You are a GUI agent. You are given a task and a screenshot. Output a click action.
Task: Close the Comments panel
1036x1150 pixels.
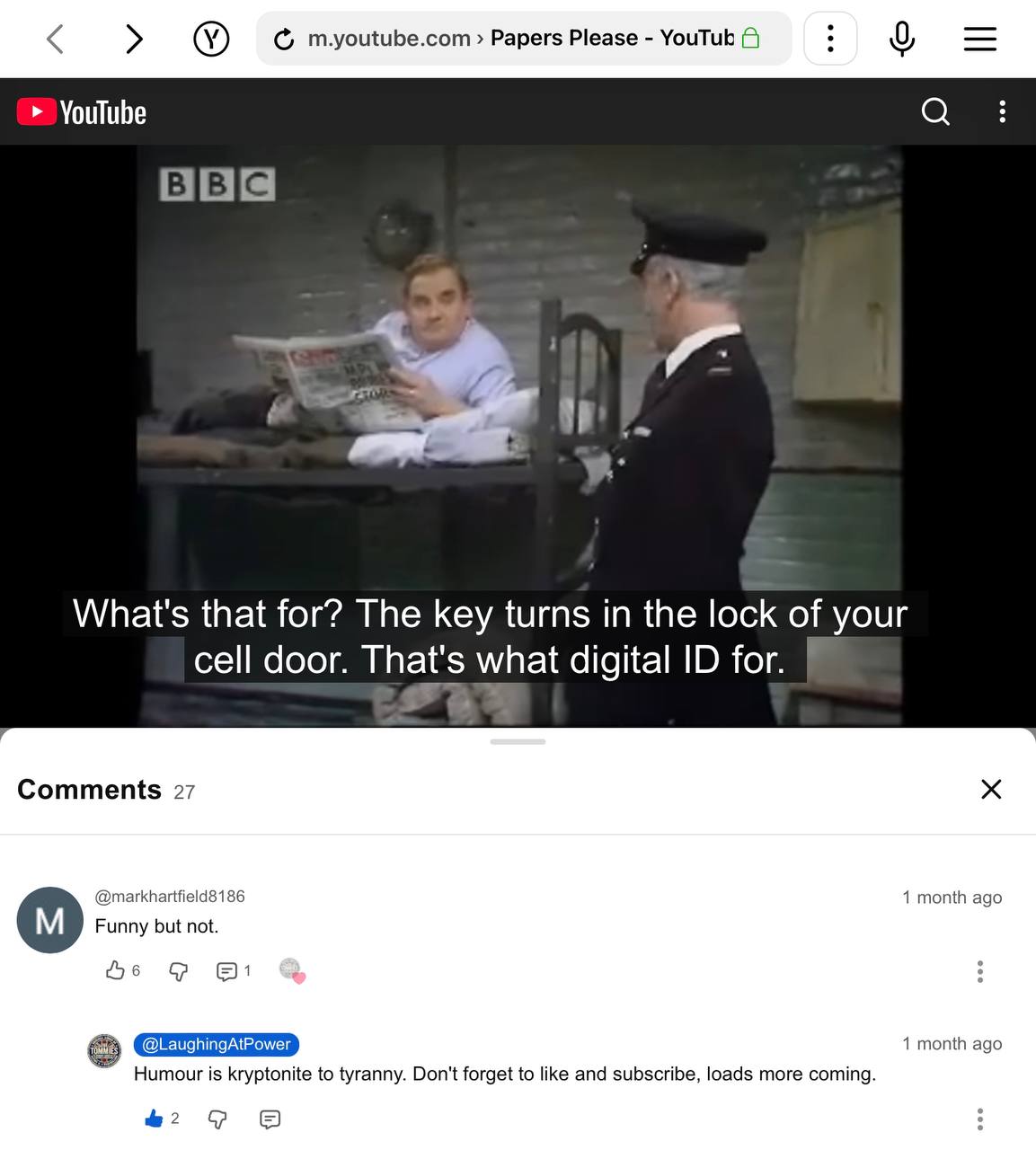pyautogui.click(x=991, y=789)
